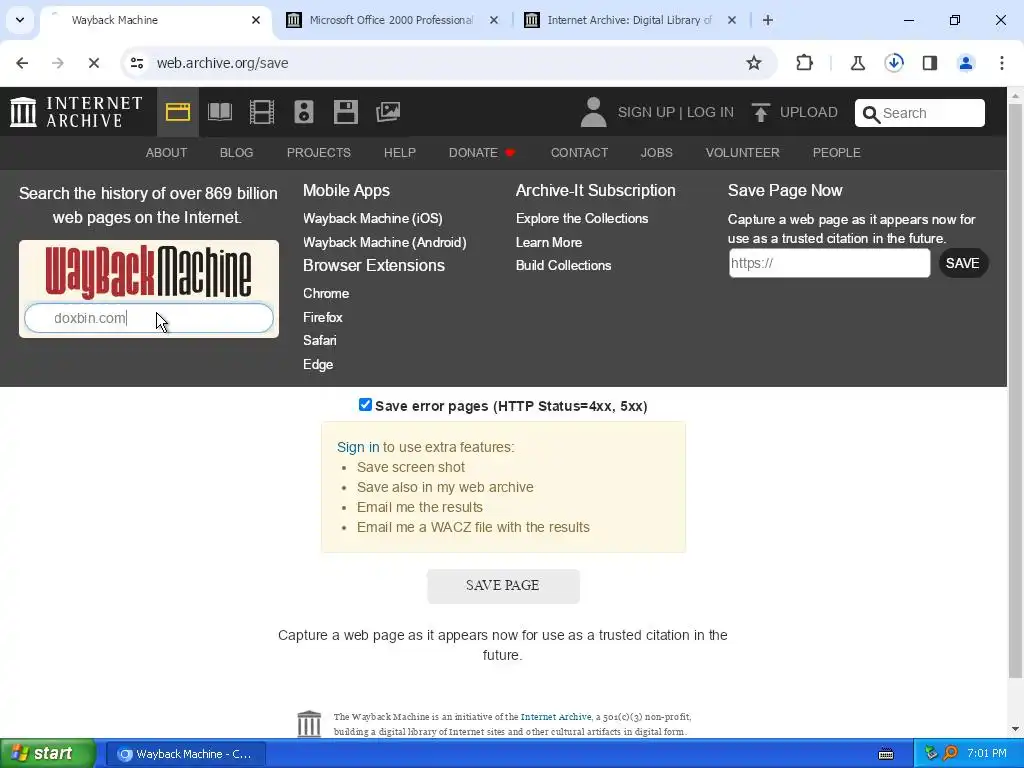This screenshot has height=768, width=1024.
Task: Open the JOBS menu item
Action: tap(656, 153)
